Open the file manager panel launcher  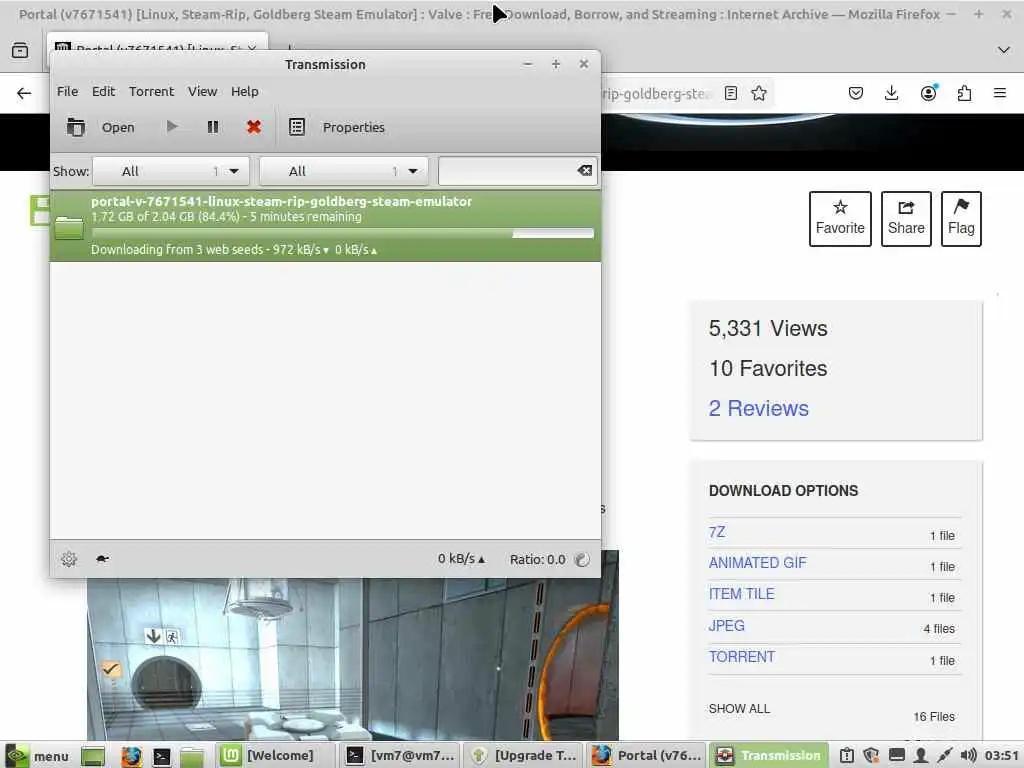(x=192, y=756)
